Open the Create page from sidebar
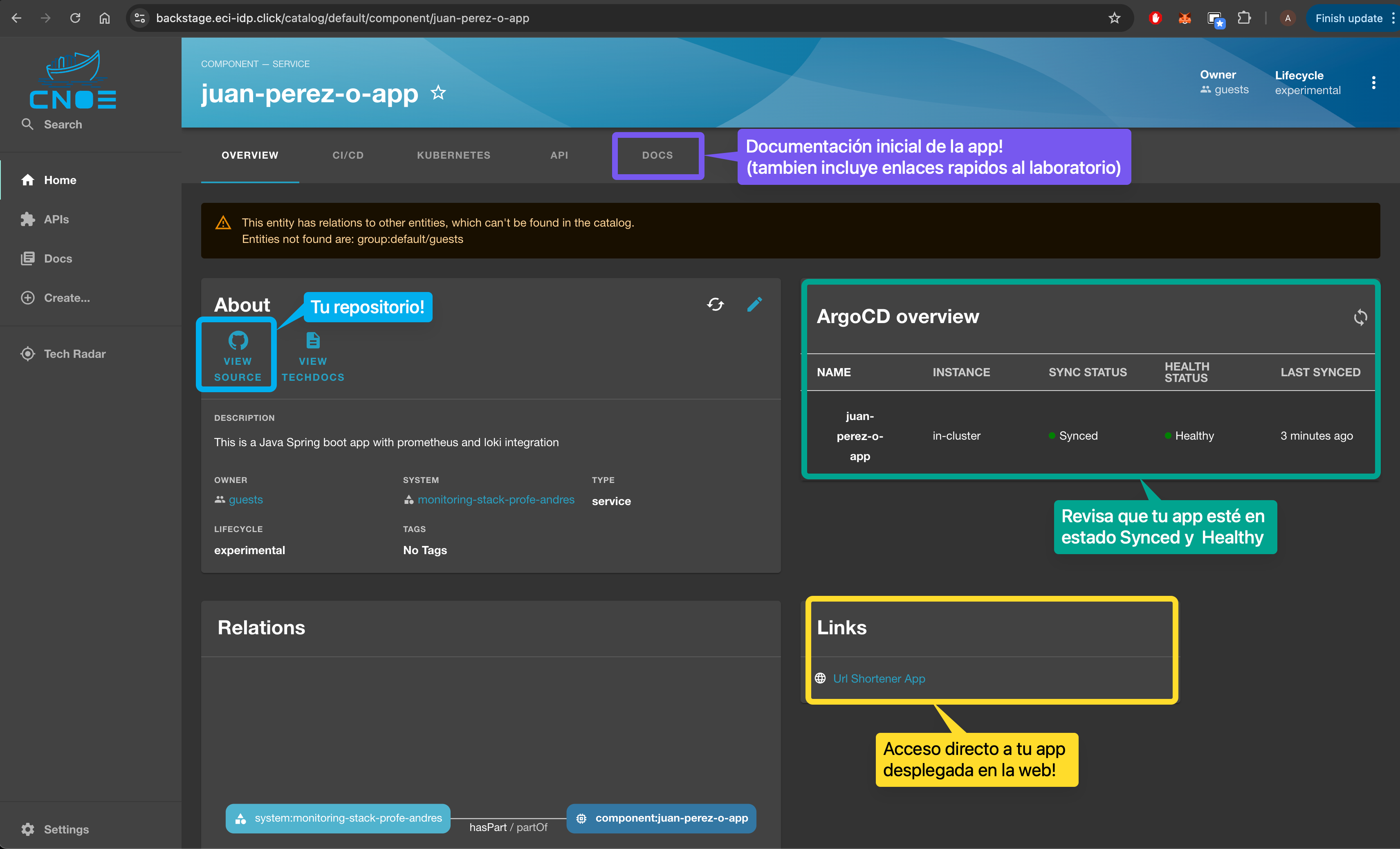Image resolution: width=1400 pixels, height=849 pixels. 67,298
